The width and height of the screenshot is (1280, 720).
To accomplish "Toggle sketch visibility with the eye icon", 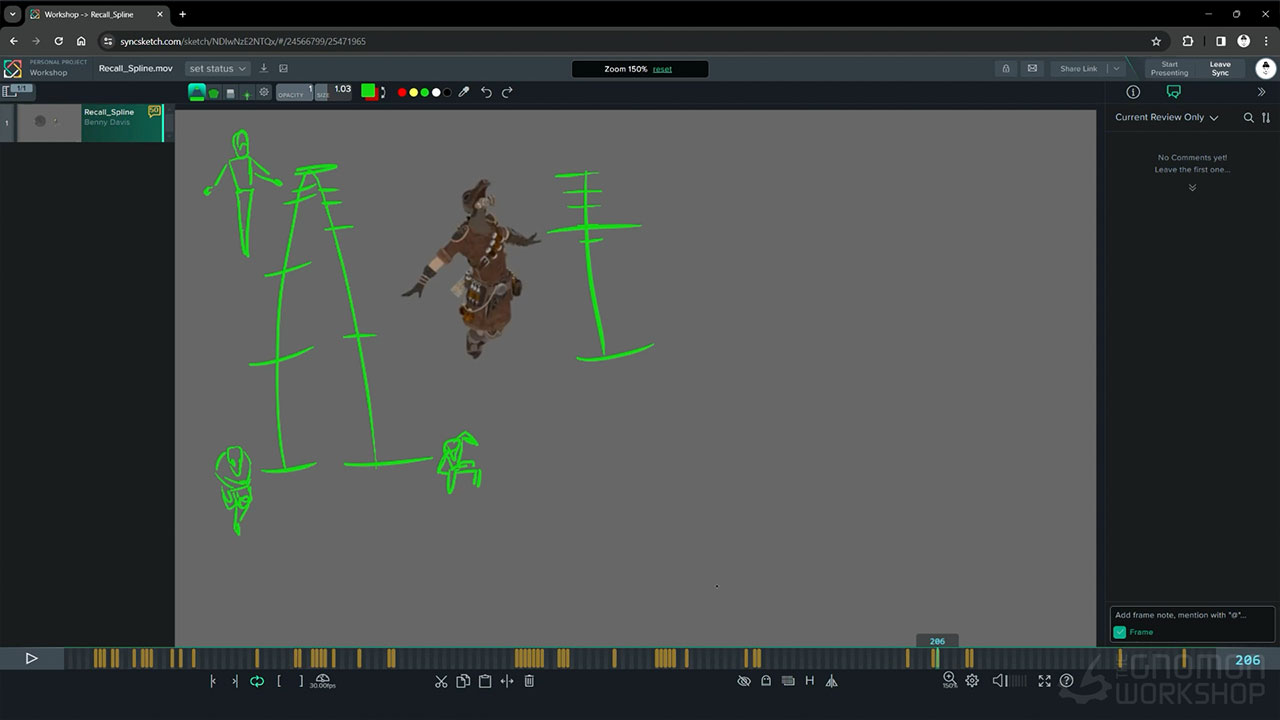I will (x=743, y=681).
